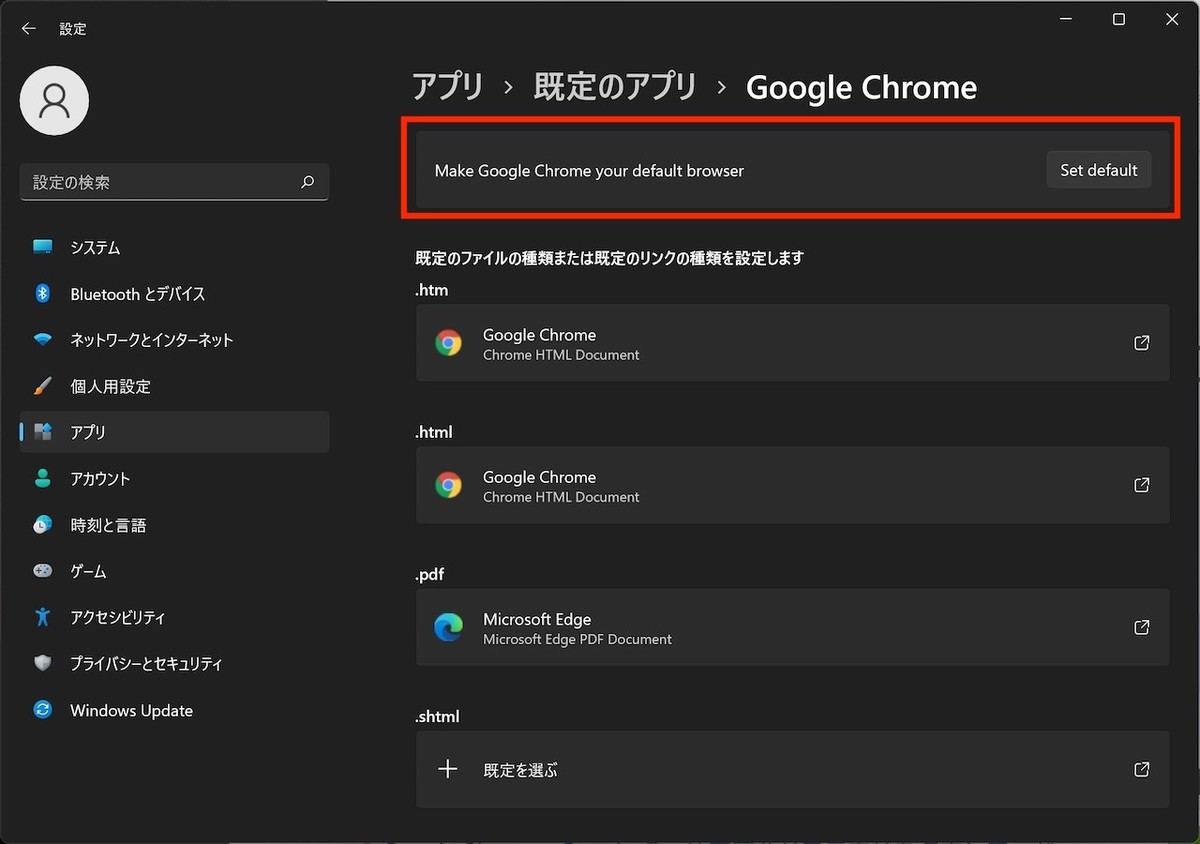This screenshot has width=1200, height=844.
Task: Open システム settings
Action: click(x=174, y=247)
